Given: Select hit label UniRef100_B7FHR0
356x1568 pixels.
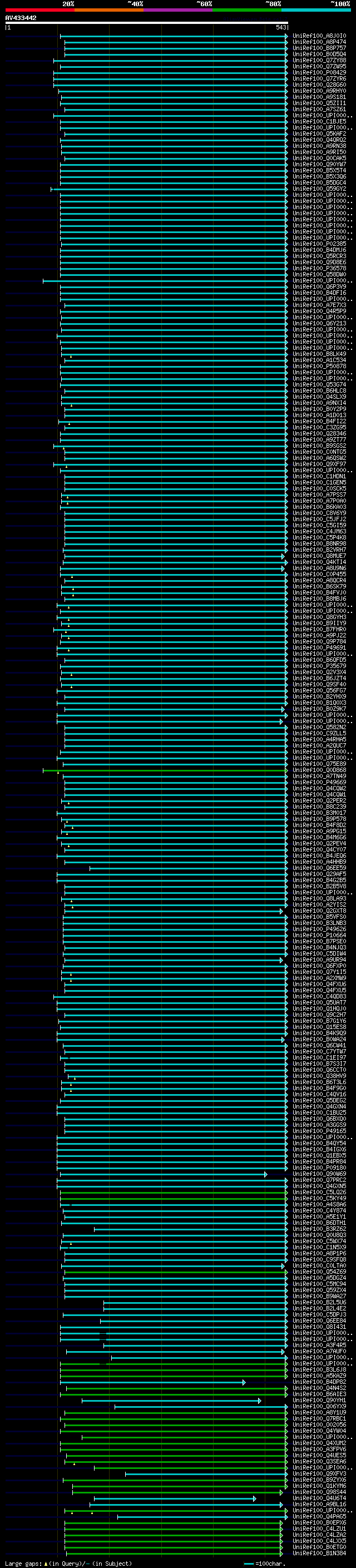Looking at the screenshot, I should [319, 630].
